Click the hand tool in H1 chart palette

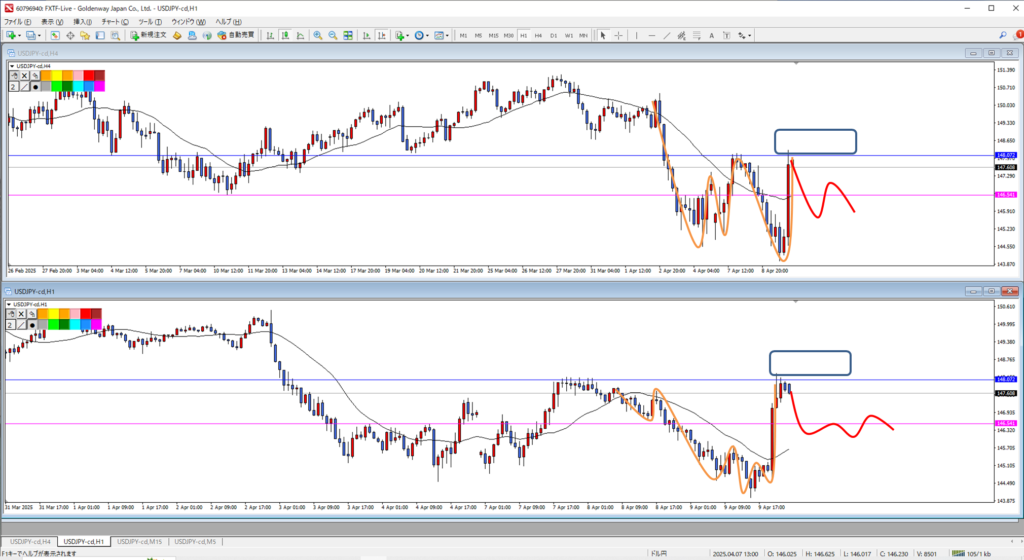11,314
